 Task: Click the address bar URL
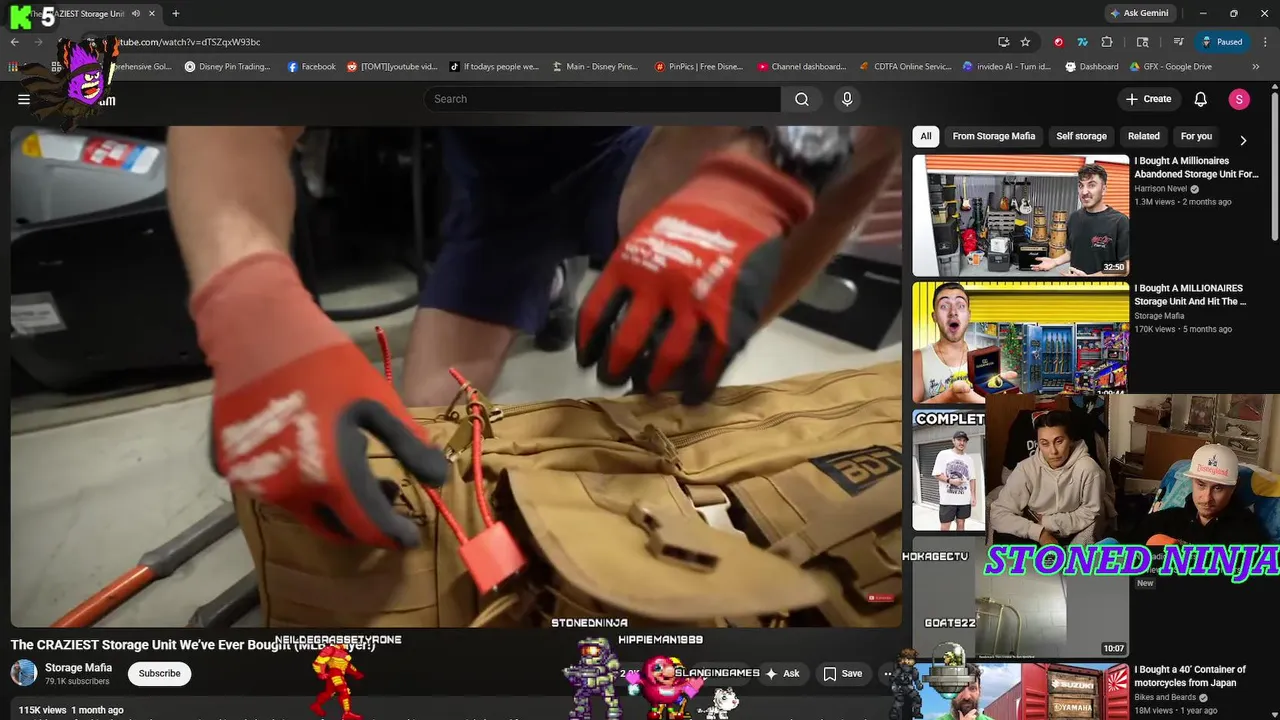click(190, 42)
